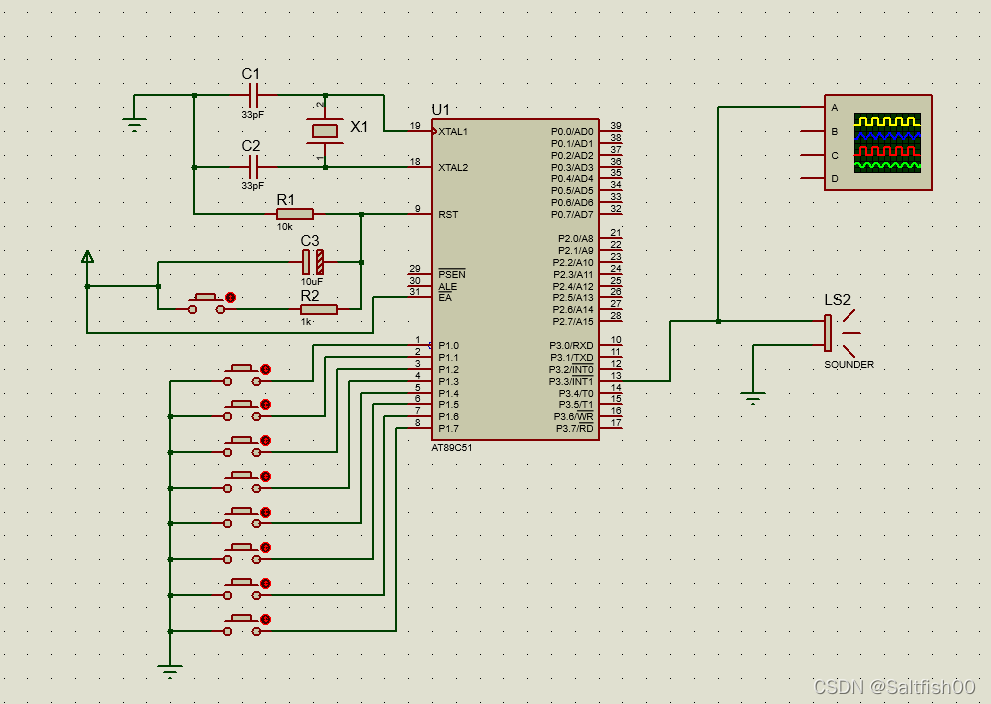Click the 1k value under R2

pos(307,322)
